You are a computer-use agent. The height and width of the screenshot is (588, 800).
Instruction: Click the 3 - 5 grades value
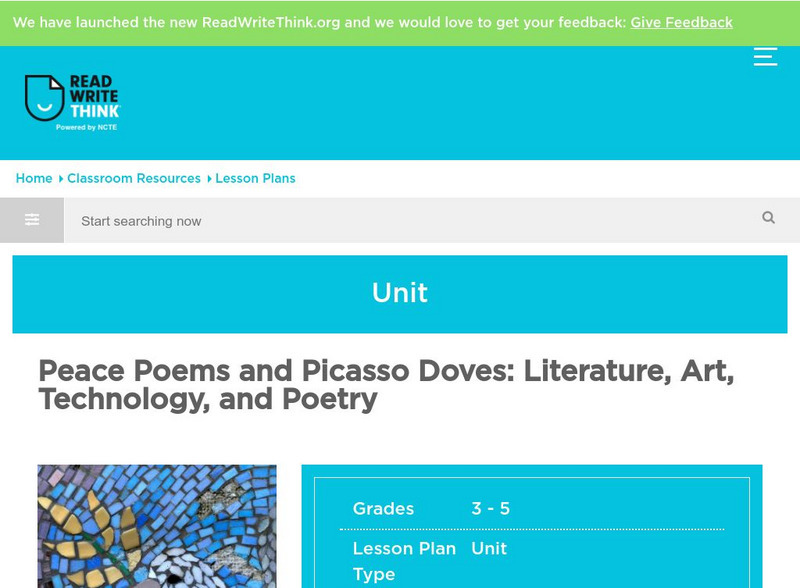(x=491, y=509)
